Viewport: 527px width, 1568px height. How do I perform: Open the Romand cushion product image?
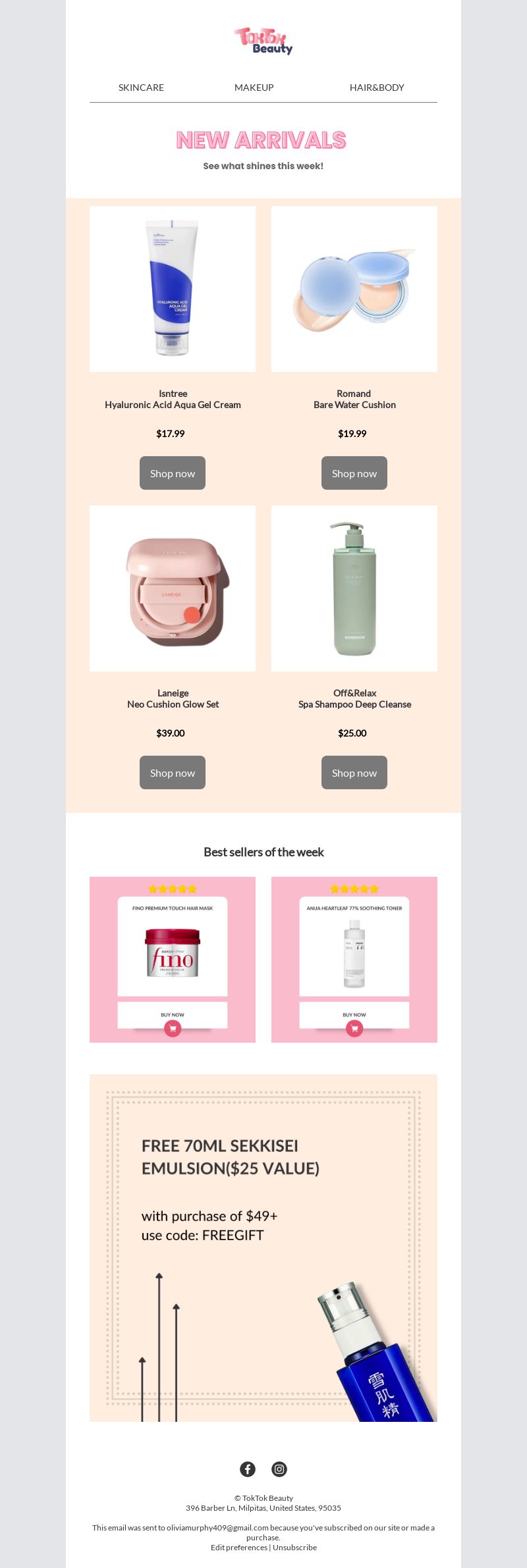[354, 289]
